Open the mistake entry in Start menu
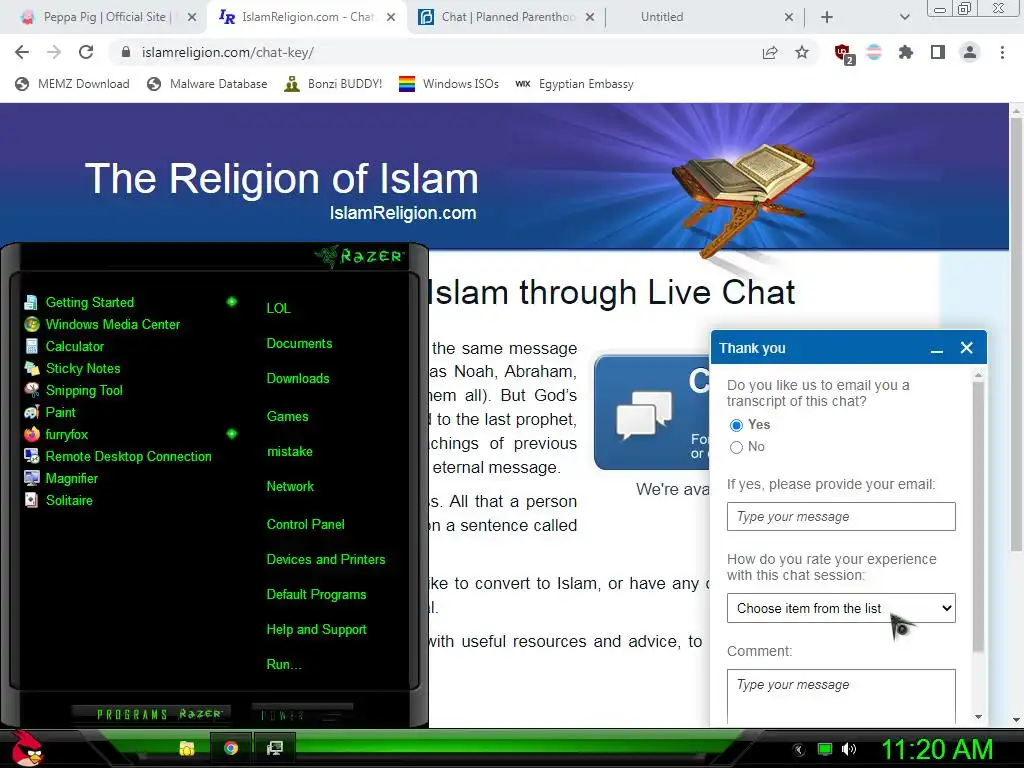Viewport: 1024px width, 768px height. [x=289, y=452]
